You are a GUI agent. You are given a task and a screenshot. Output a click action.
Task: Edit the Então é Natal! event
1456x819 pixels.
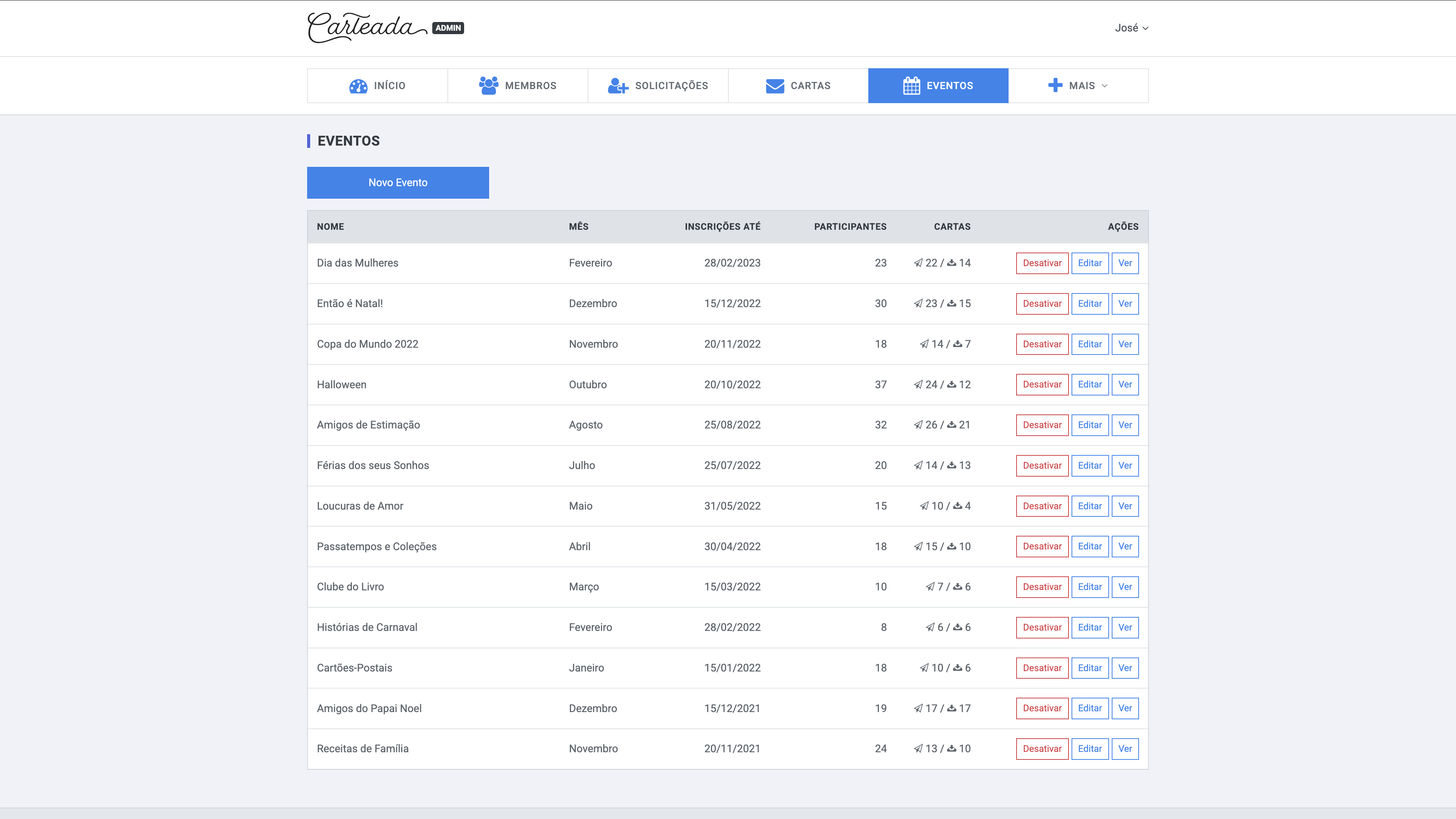point(1090,303)
